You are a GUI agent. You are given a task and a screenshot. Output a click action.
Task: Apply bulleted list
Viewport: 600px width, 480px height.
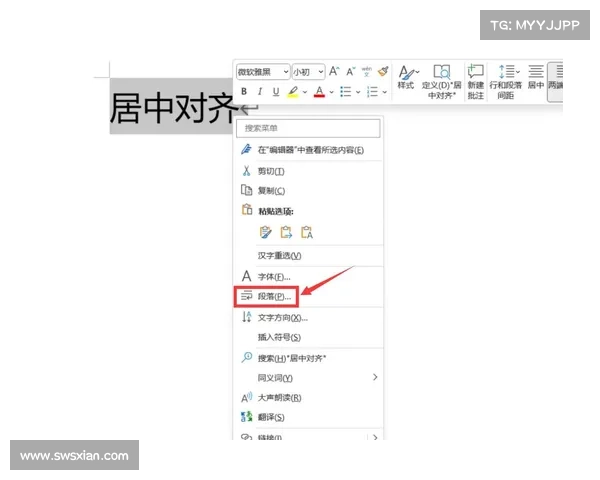coord(346,91)
